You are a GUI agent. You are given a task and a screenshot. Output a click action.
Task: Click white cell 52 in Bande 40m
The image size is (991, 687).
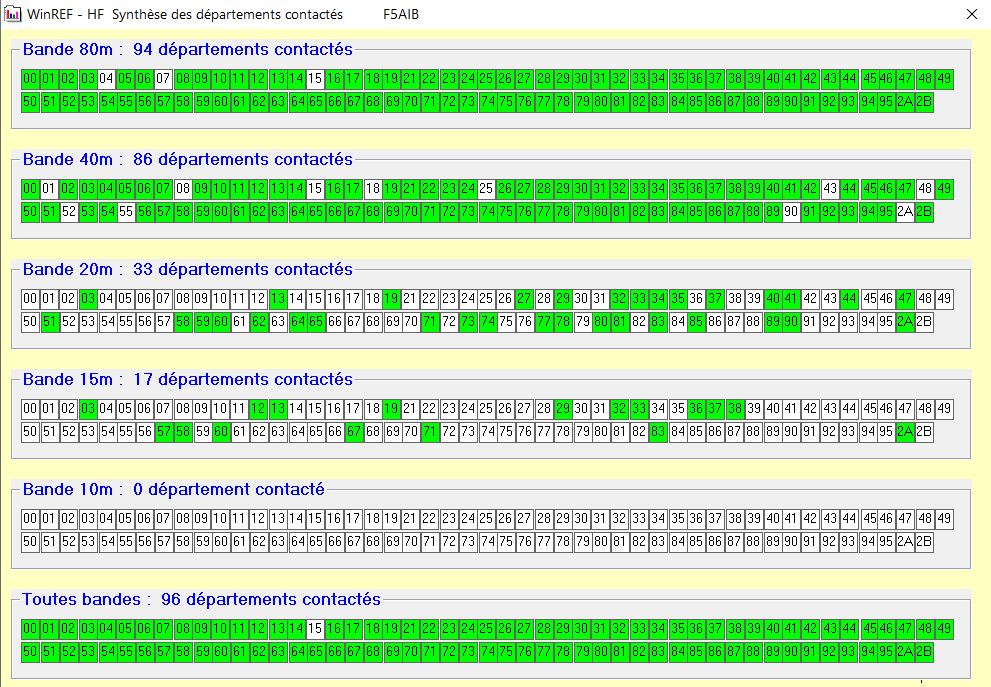(x=69, y=211)
